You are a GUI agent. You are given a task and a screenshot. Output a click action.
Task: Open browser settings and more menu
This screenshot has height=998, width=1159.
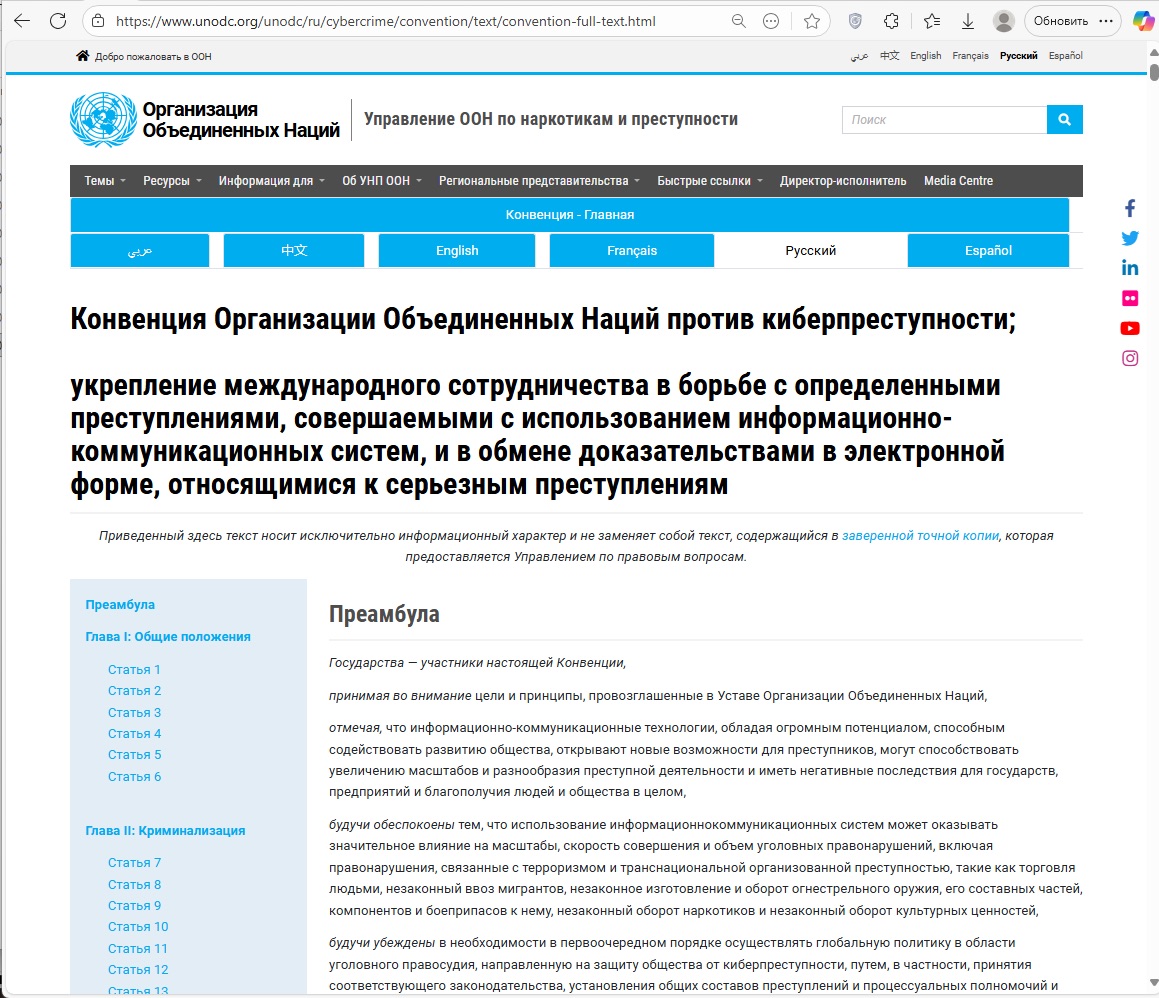point(1106,21)
